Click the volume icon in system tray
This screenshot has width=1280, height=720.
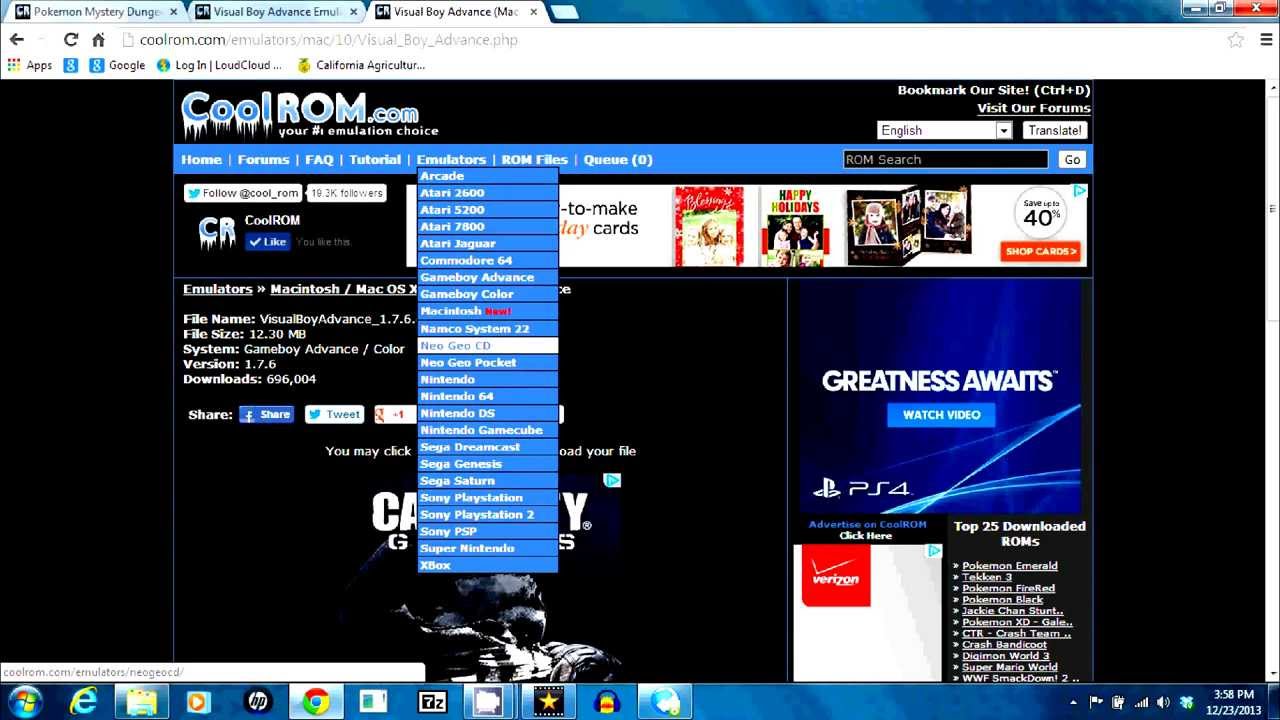tap(1164, 703)
